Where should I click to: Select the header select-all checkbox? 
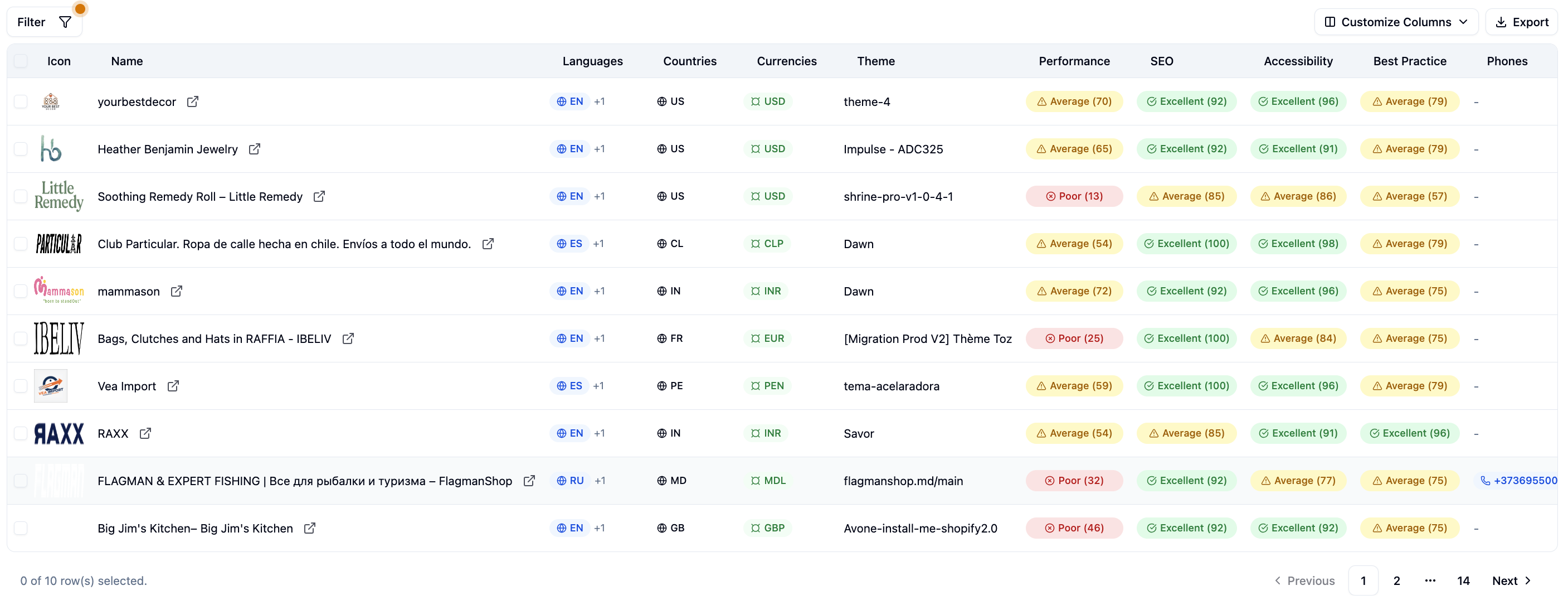(x=21, y=61)
